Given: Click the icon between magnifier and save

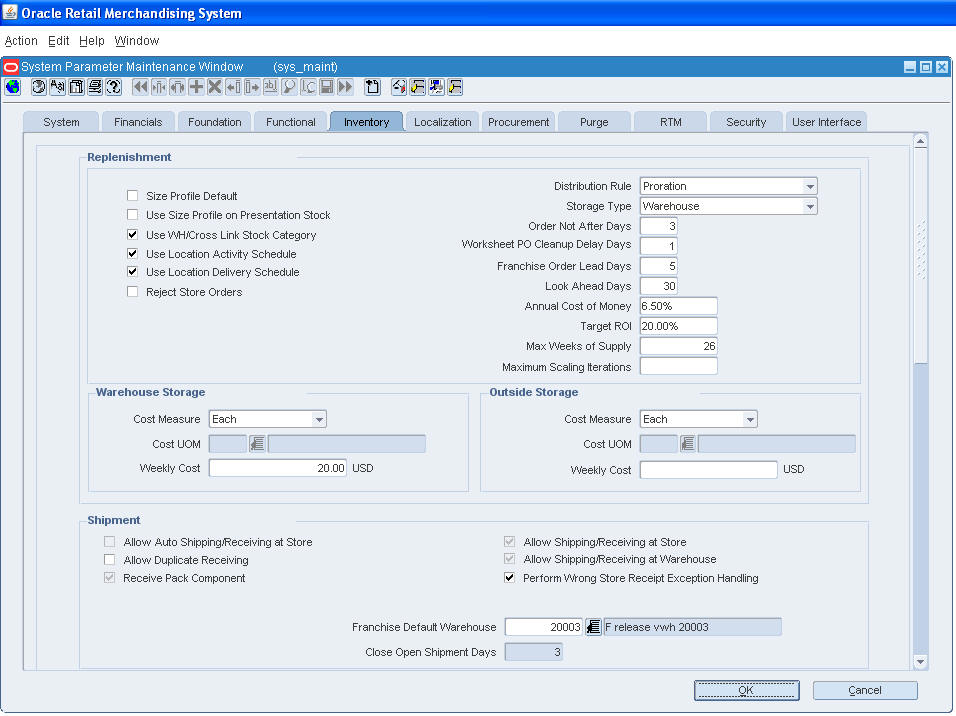Looking at the screenshot, I should (308, 87).
